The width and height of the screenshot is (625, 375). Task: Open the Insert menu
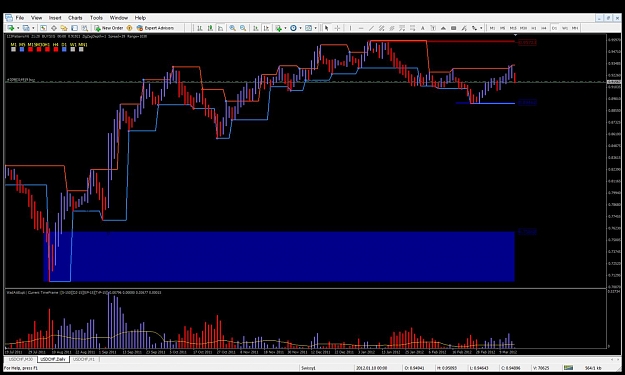[55, 18]
